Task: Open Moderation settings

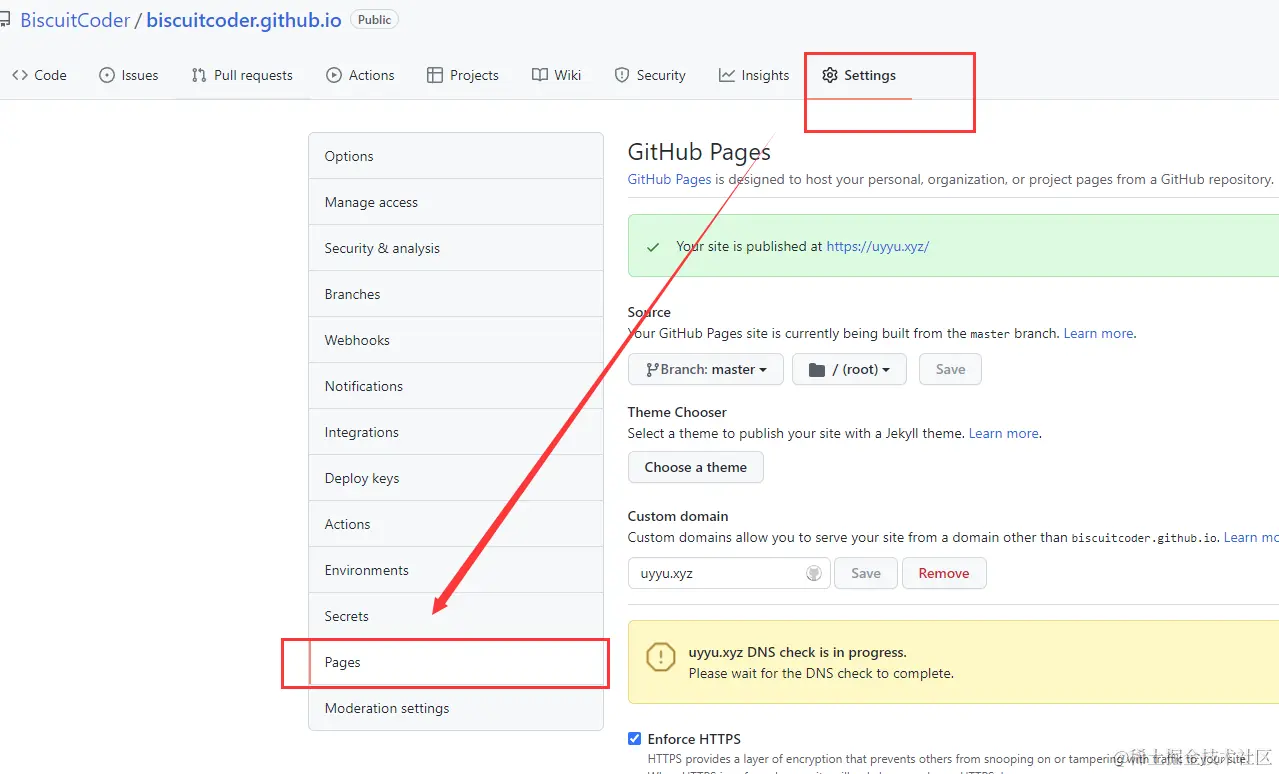Action: pyautogui.click(x=456, y=708)
